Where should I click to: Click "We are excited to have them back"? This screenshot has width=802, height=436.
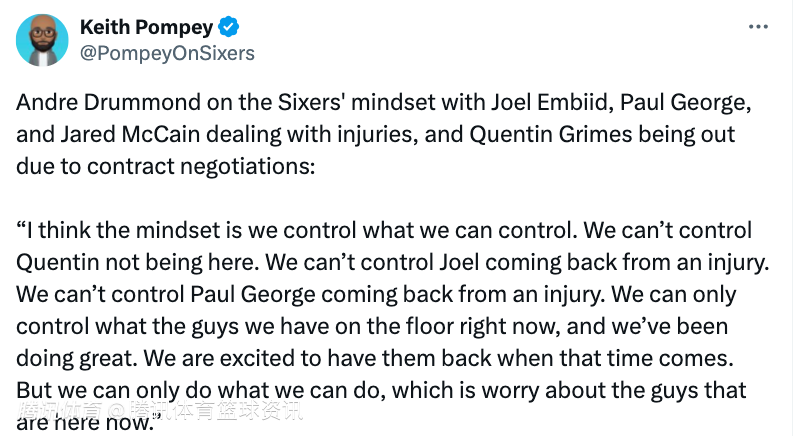point(318,359)
